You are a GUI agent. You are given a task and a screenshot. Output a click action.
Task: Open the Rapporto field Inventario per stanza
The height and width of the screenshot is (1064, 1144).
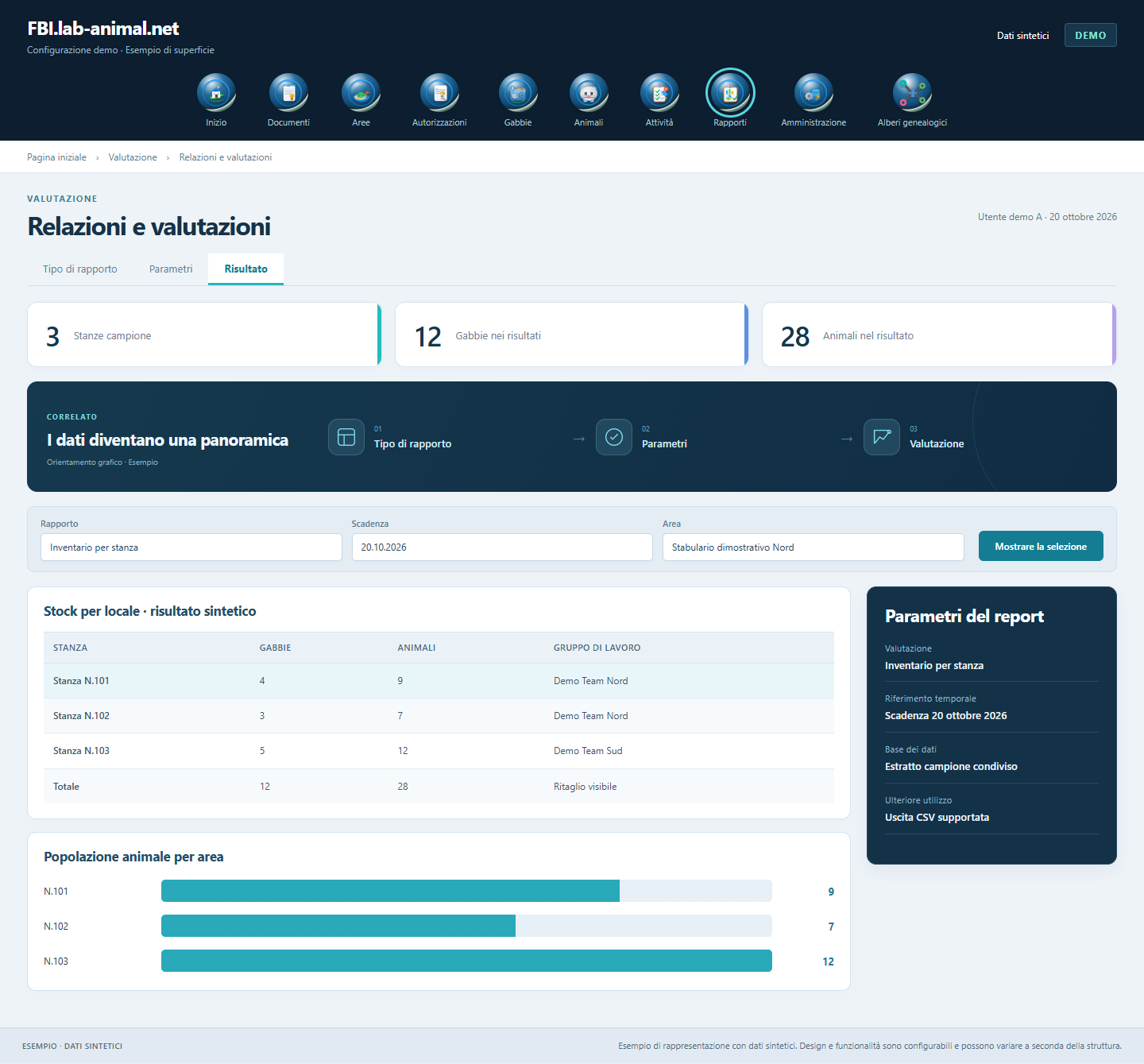pos(191,547)
